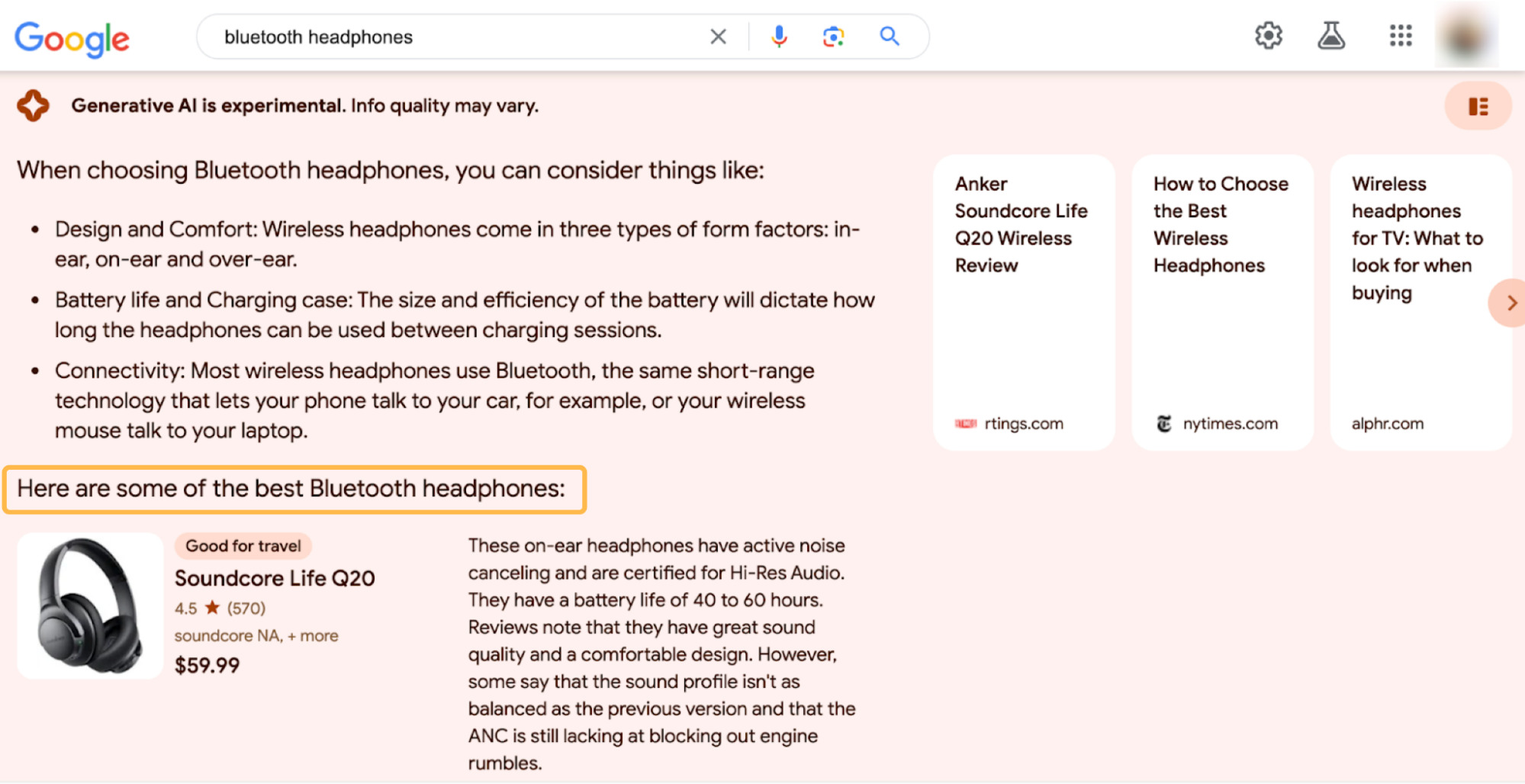1525x784 pixels.
Task: Open the quick settings gear
Action: coord(1268,36)
